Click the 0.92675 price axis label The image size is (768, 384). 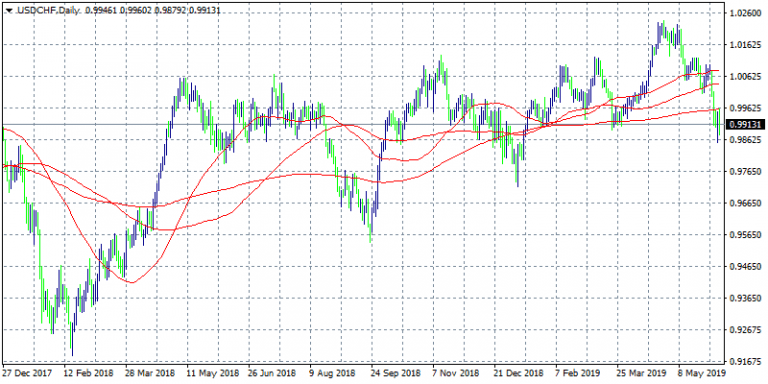pyautogui.click(x=745, y=330)
